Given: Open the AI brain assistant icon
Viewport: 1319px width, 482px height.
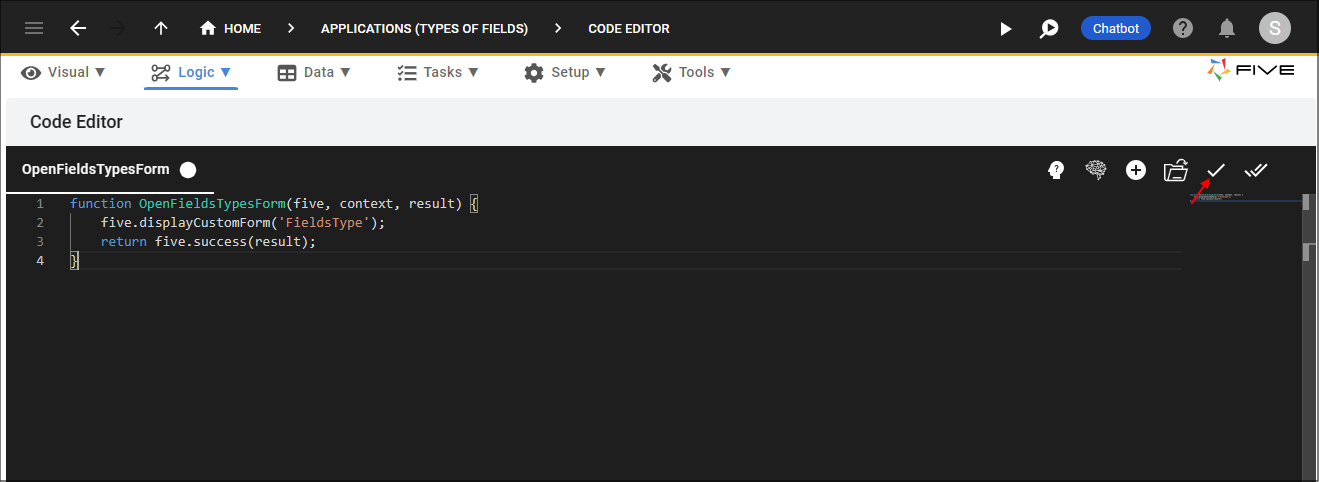Looking at the screenshot, I should coord(1096,170).
